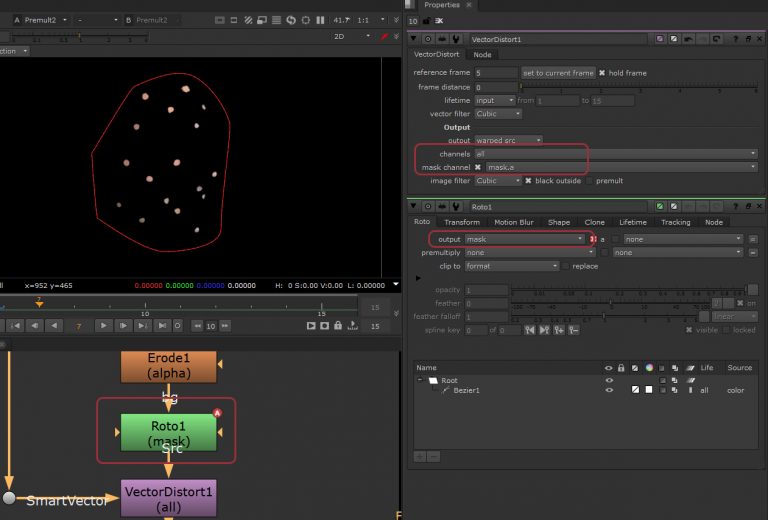The height and width of the screenshot is (520, 768).
Task: Enable the replace checkbox
Action: click(566, 266)
